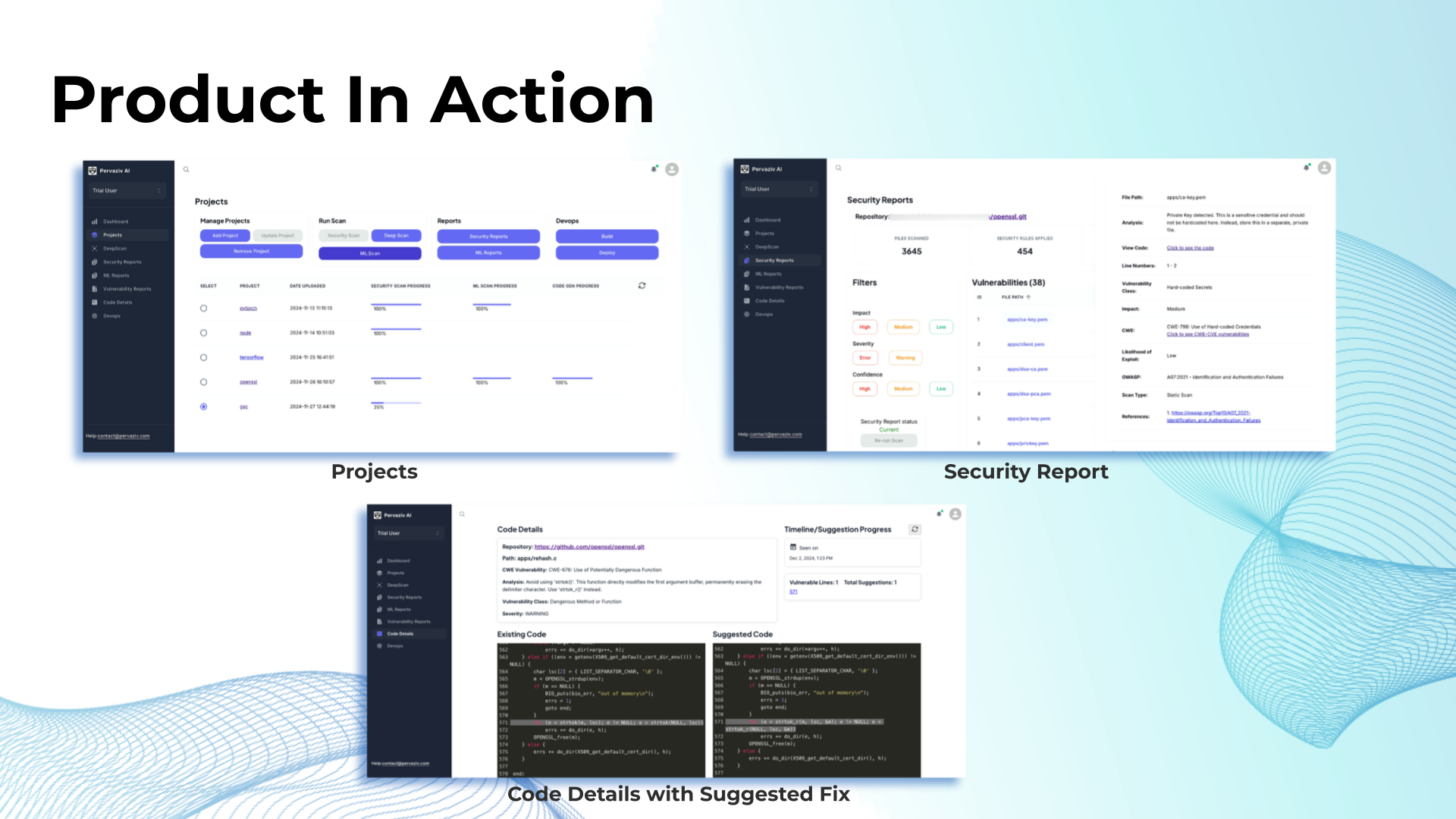Open Vulnerability Reports in Security Report sidebar
Viewport: 1456px width, 819px height.
[779, 287]
